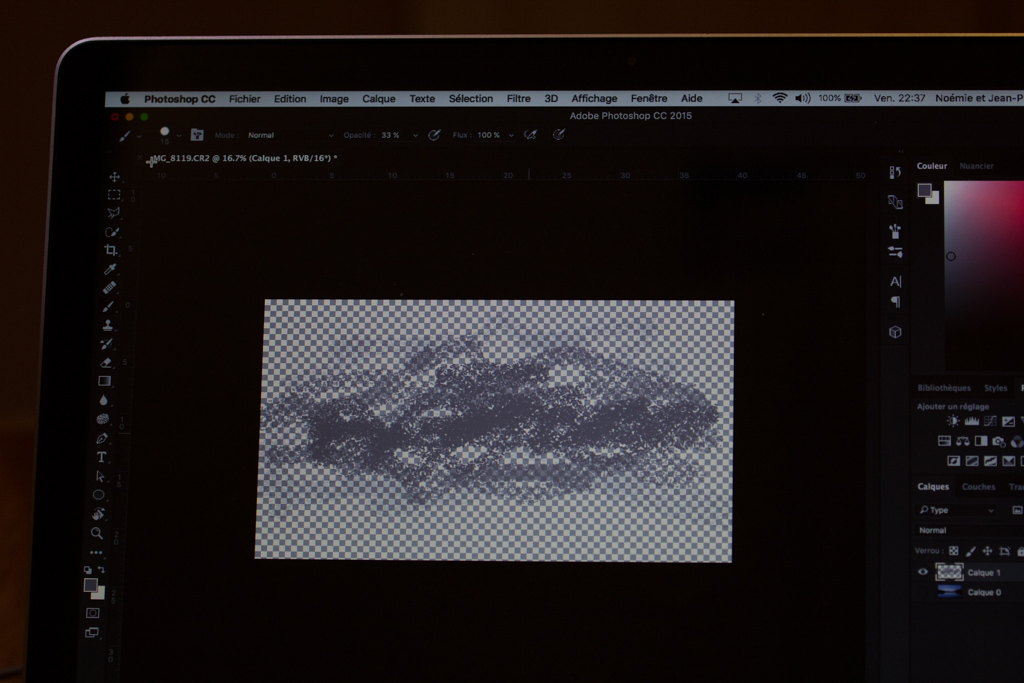Open the Wi-Fi status menu
Screen dimensions: 1024x683
click(780, 98)
